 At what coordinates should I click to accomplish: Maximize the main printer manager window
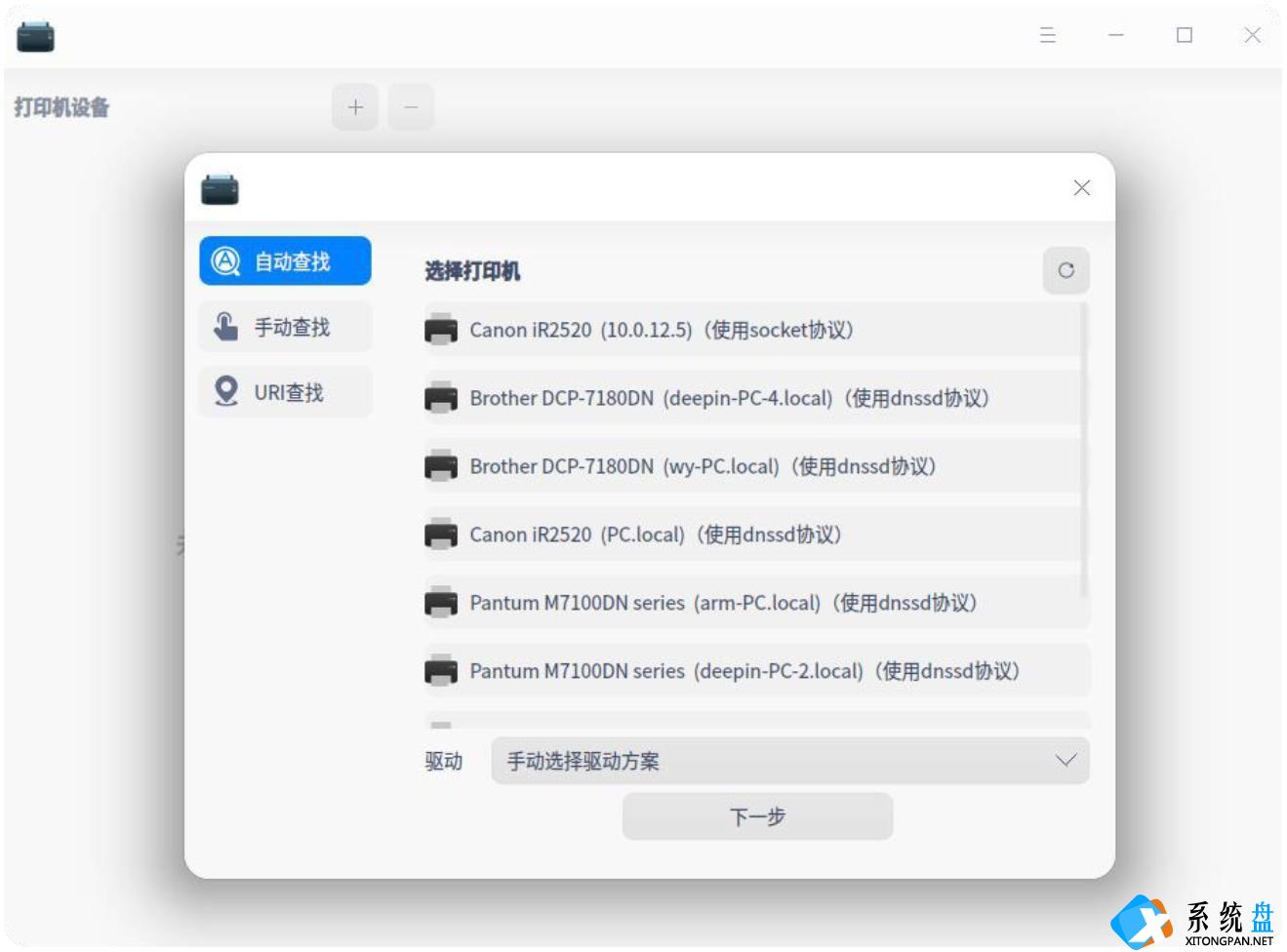pos(1184,35)
